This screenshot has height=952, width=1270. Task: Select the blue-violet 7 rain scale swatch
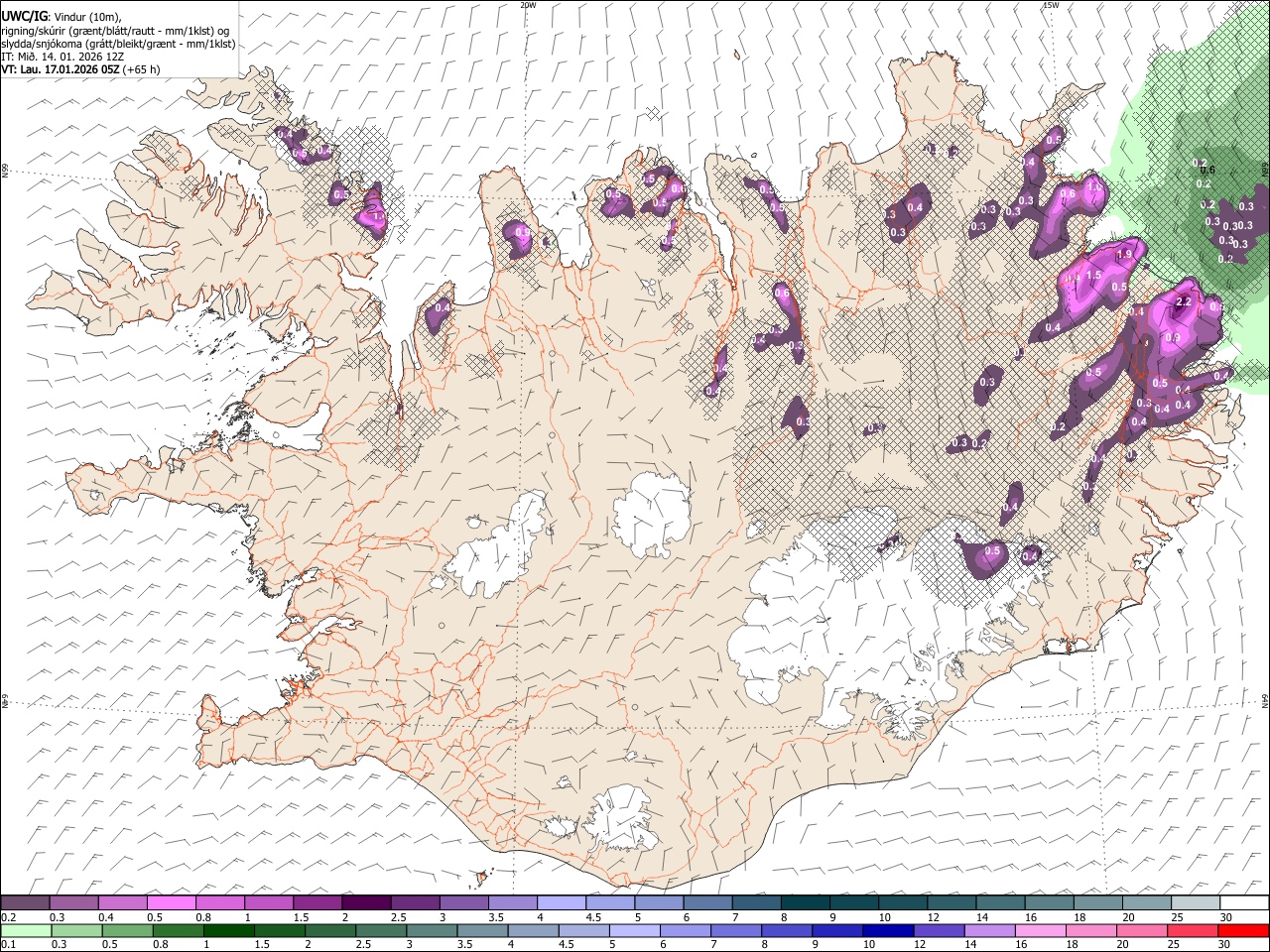pyautogui.click(x=736, y=930)
